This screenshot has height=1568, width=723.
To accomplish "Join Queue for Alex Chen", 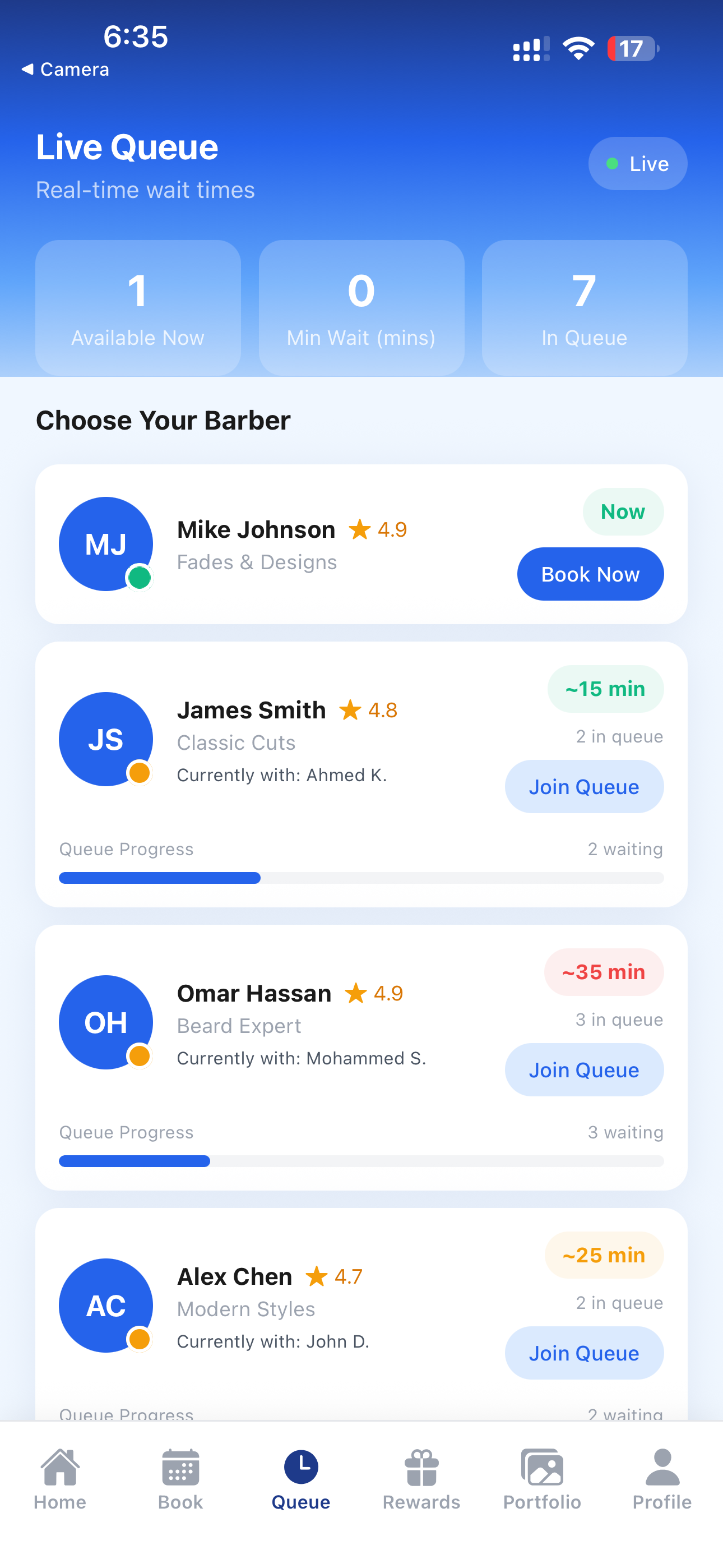I will pos(583,1353).
